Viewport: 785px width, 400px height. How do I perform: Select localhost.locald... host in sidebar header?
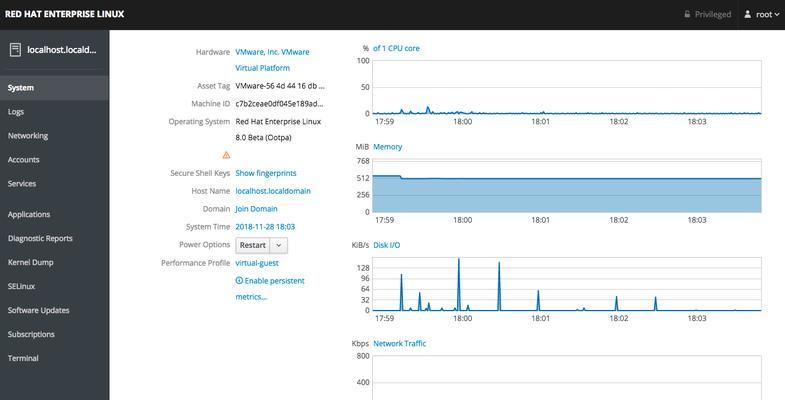(x=54, y=50)
